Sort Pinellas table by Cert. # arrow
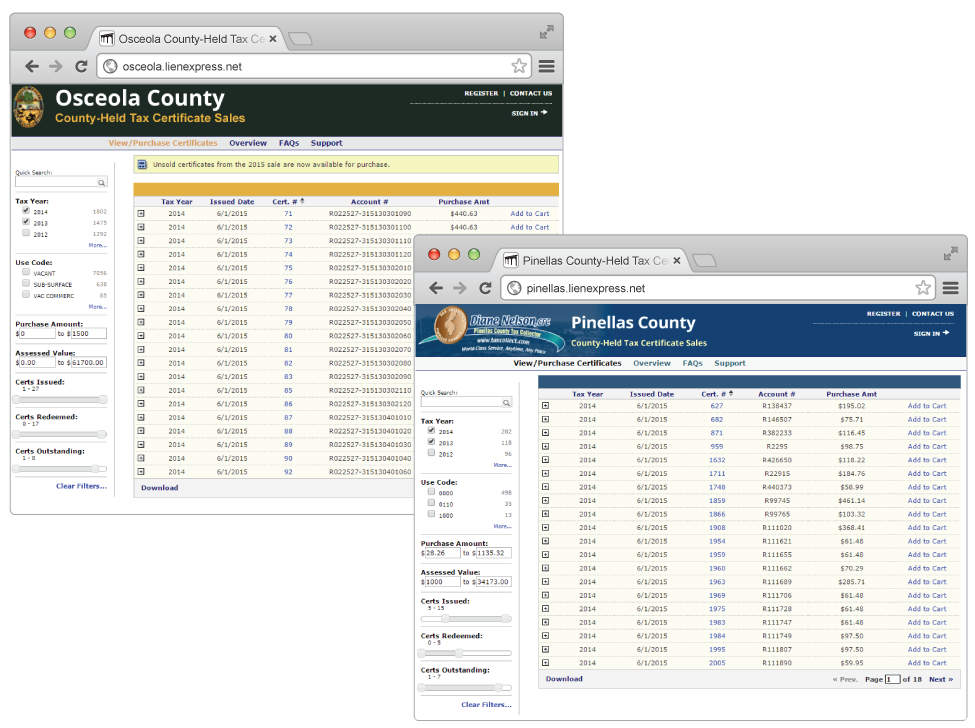The image size is (975, 728). tap(731, 394)
